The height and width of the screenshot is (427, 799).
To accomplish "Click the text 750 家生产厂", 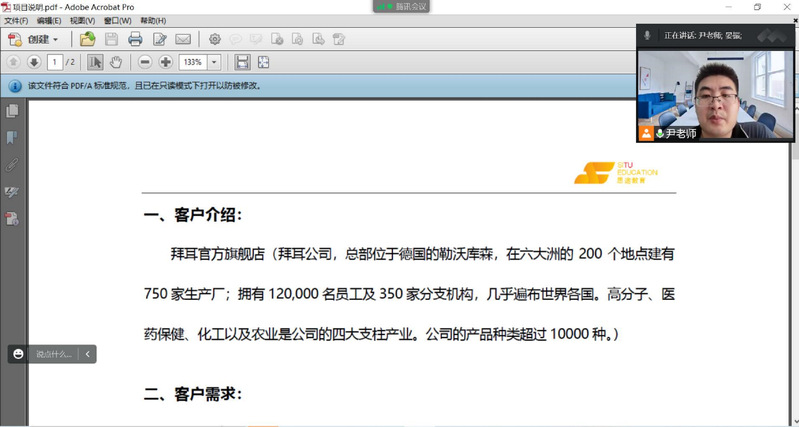I will (x=185, y=294).
